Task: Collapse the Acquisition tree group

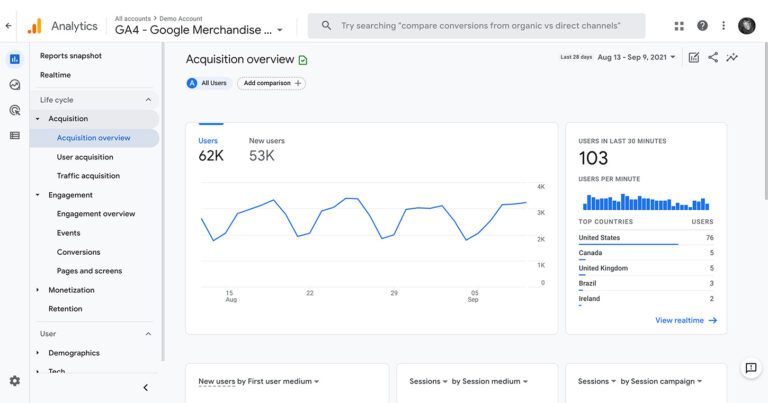Action: (38, 119)
